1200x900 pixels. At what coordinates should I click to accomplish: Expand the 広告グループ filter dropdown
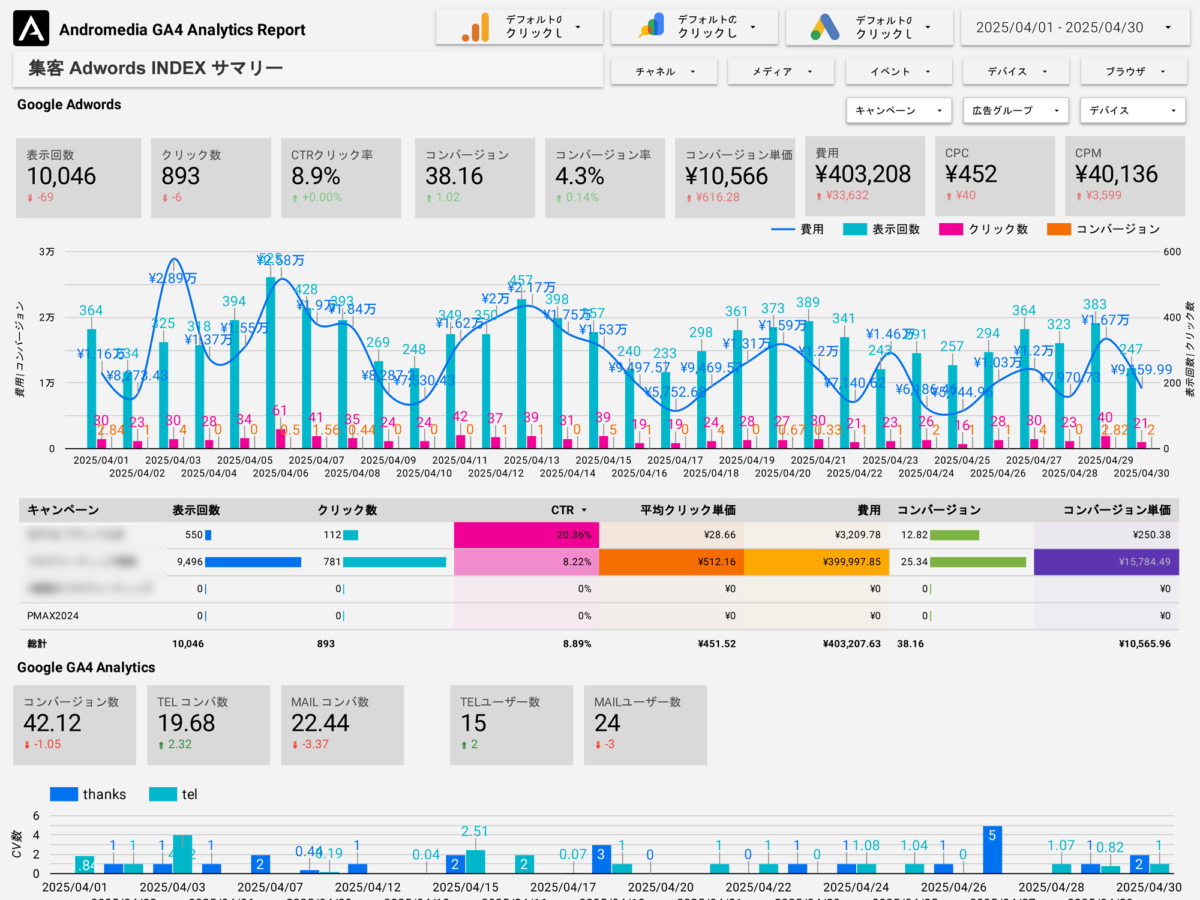(x=1016, y=111)
